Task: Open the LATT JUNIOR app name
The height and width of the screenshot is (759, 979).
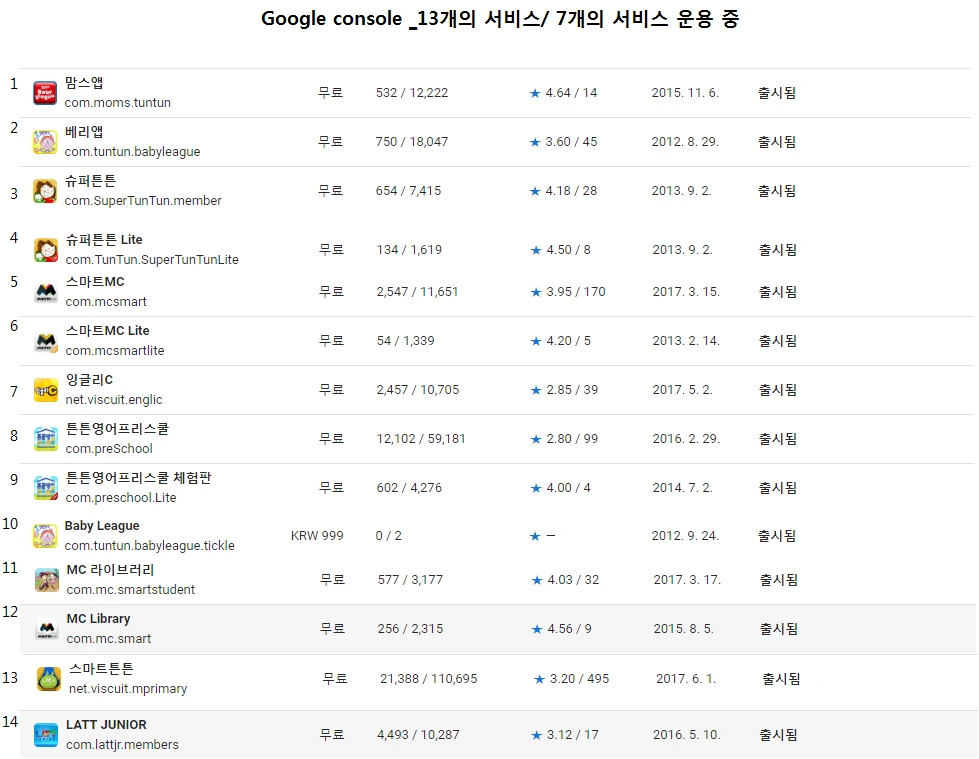Action: coord(107,725)
